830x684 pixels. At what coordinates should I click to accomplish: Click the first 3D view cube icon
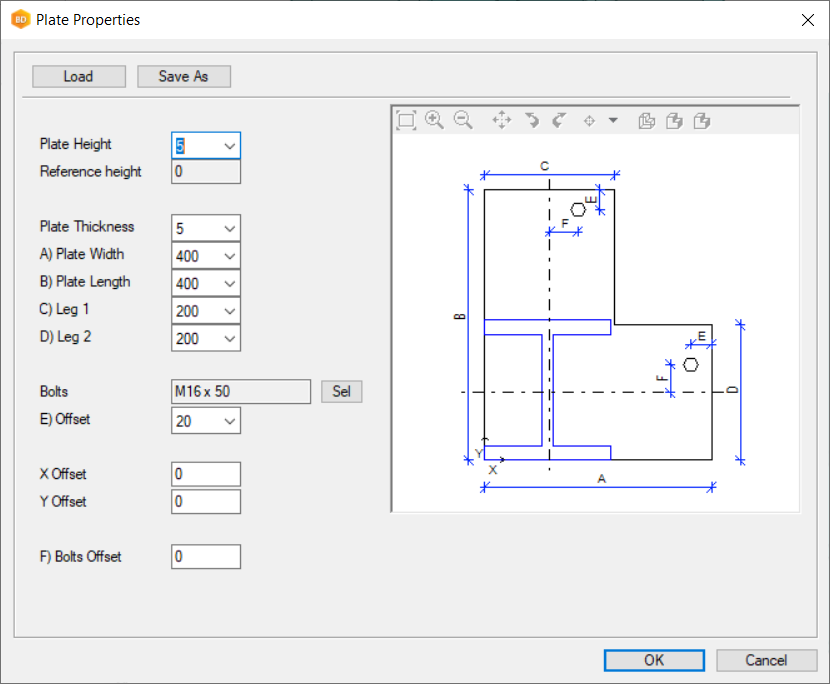[646, 120]
